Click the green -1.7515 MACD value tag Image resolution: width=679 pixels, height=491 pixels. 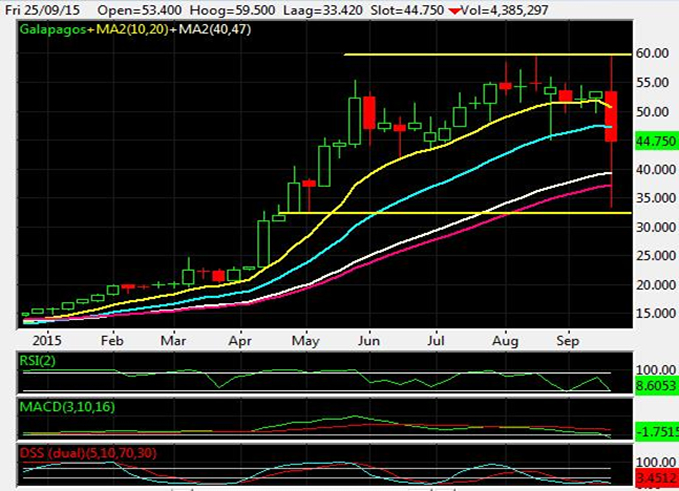tap(656, 430)
